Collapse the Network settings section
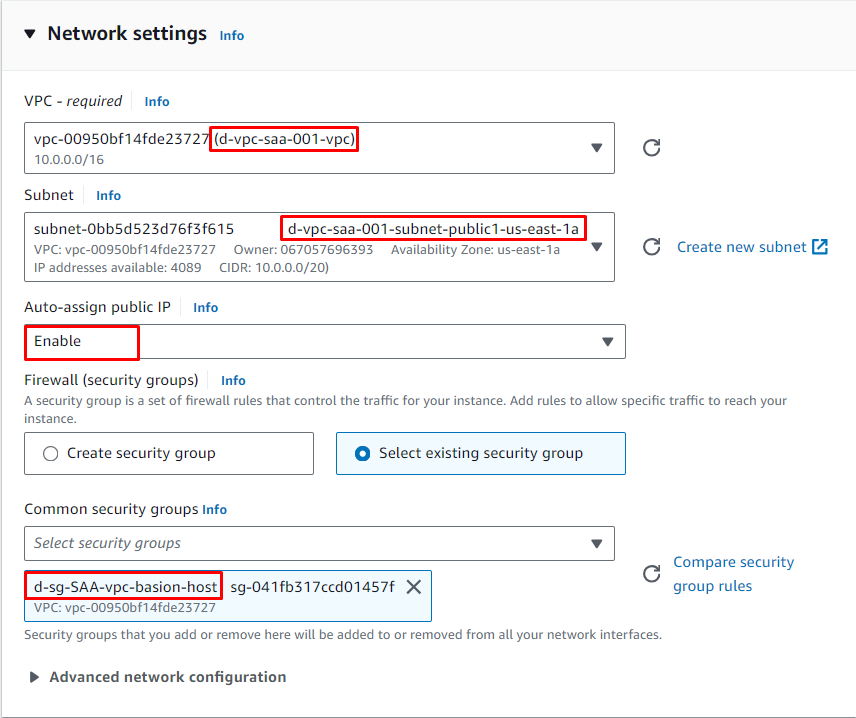This screenshot has width=856, height=718. point(30,34)
